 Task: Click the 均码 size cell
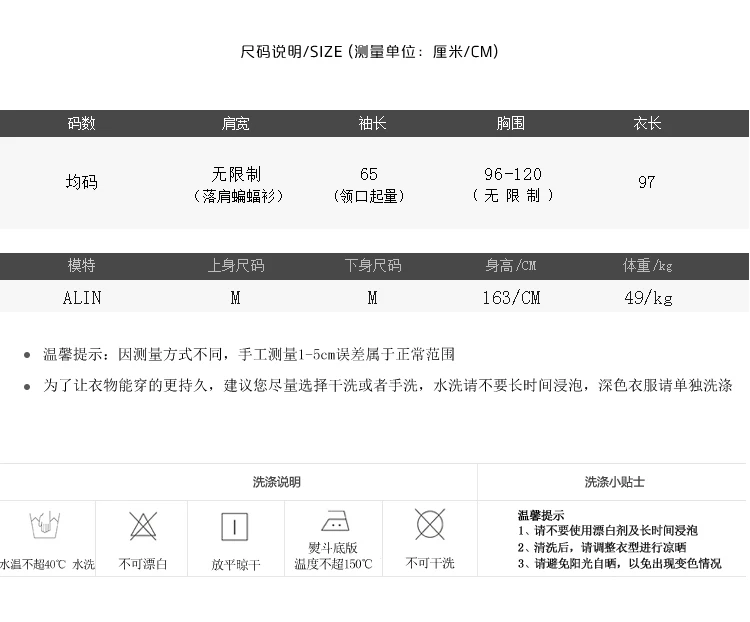pyautogui.click(x=81, y=182)
